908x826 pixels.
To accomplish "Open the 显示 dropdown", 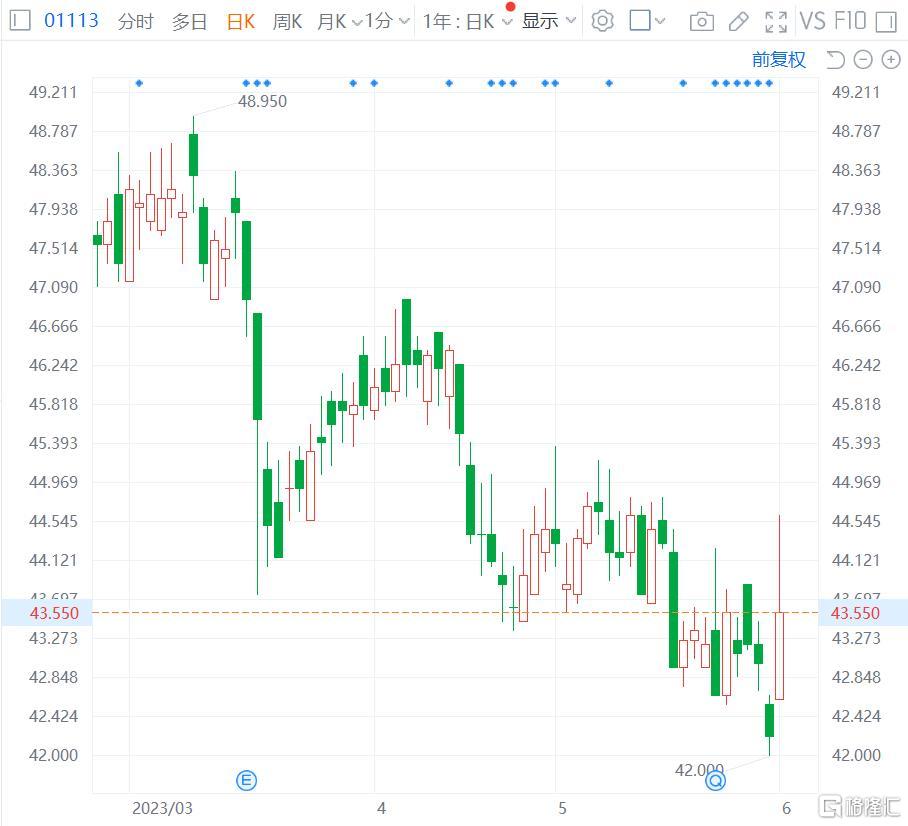I will [548, 21].
